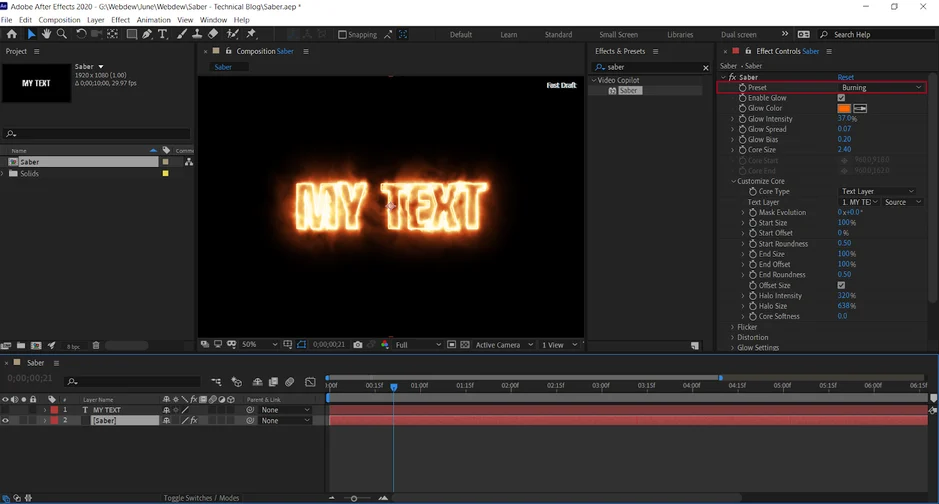Open the magnification dropdown showing 50%
The image size is (939, 504).
click(260, 345)
